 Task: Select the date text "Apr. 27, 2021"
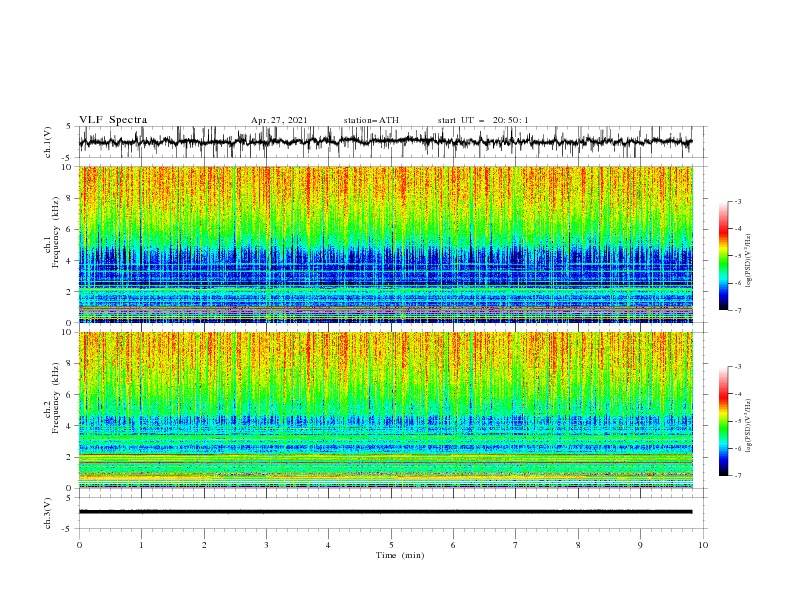click(279, 120)
